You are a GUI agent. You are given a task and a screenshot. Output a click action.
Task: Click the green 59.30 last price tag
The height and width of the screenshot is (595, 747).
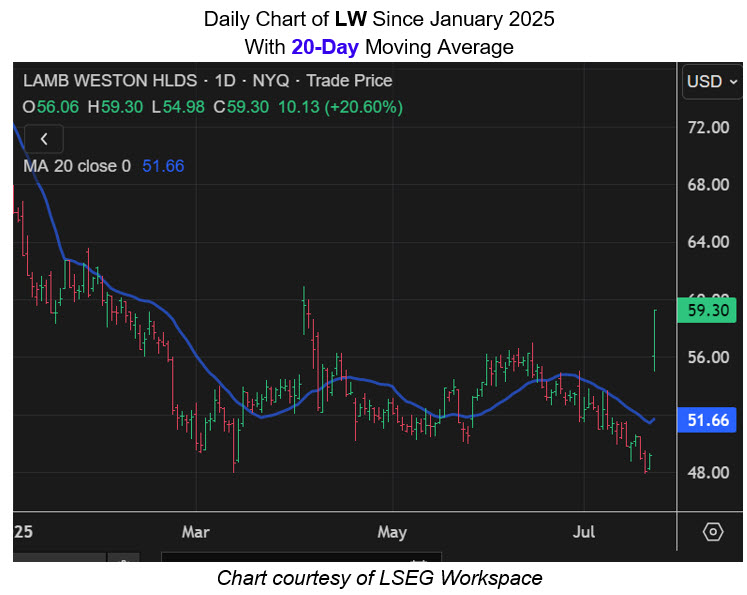[713, 311]
